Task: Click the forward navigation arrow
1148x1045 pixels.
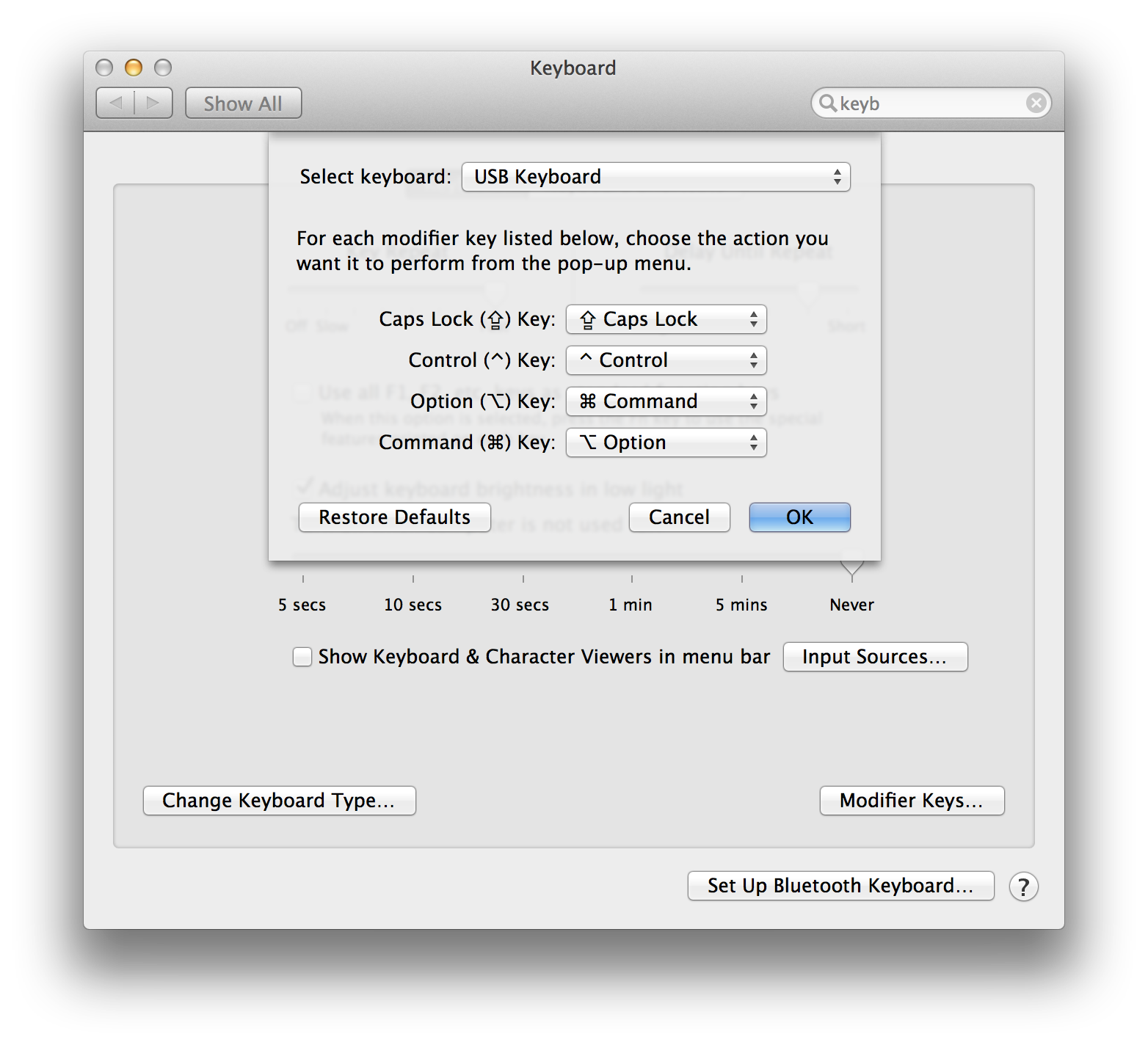Action: pyautogui.click(x=153, y=103)
